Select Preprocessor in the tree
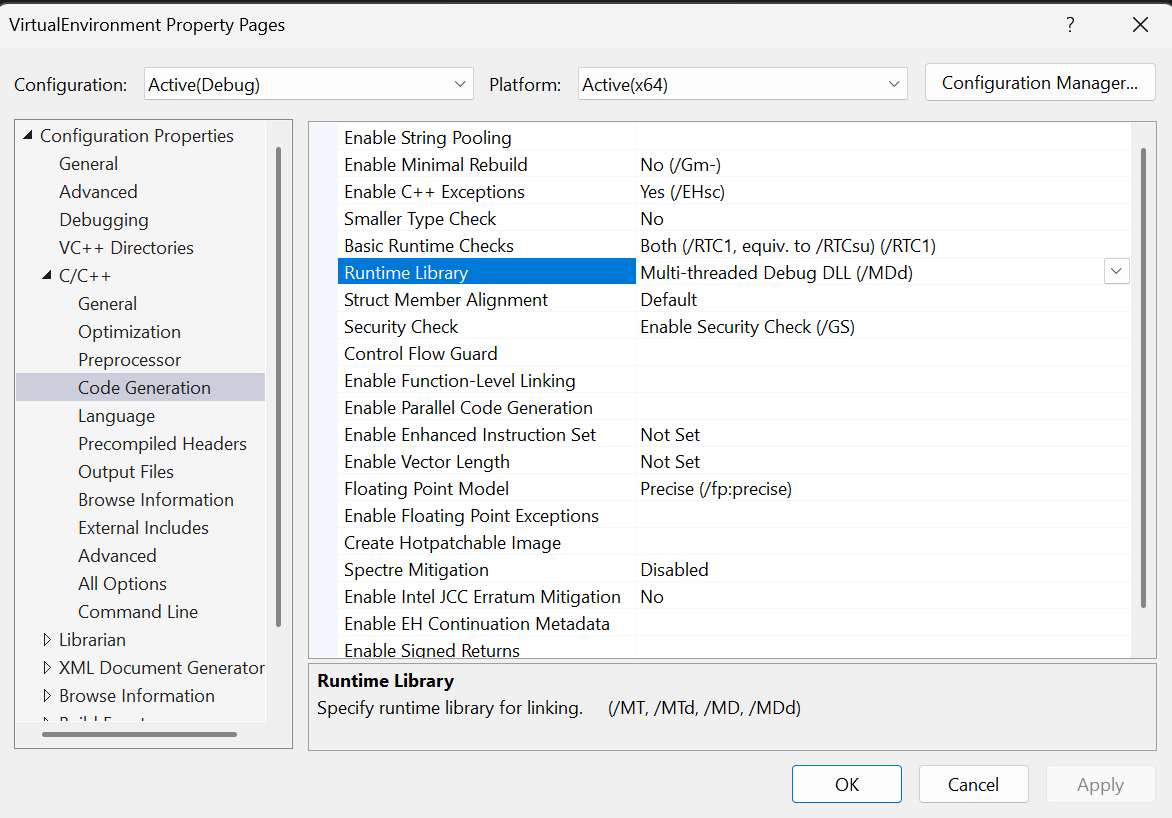 [x=129, y=360]
